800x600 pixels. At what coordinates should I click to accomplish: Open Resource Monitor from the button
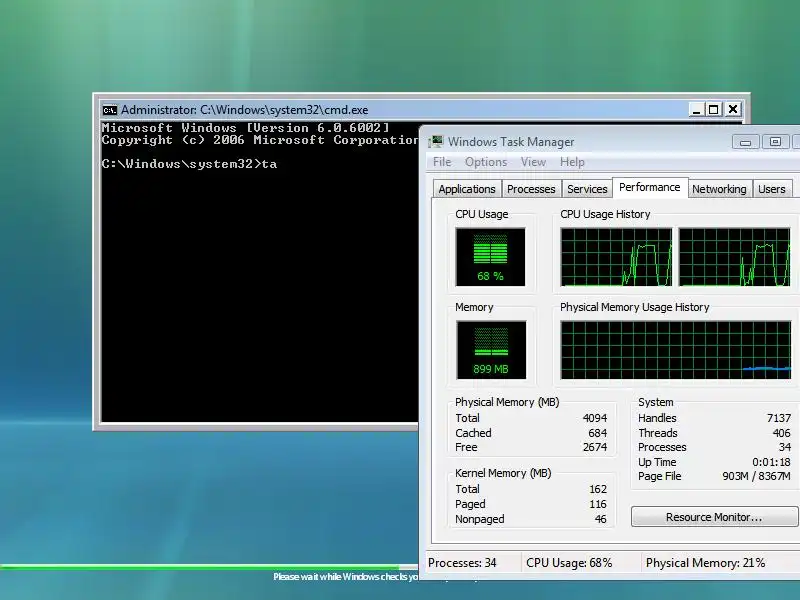[714, 517]
